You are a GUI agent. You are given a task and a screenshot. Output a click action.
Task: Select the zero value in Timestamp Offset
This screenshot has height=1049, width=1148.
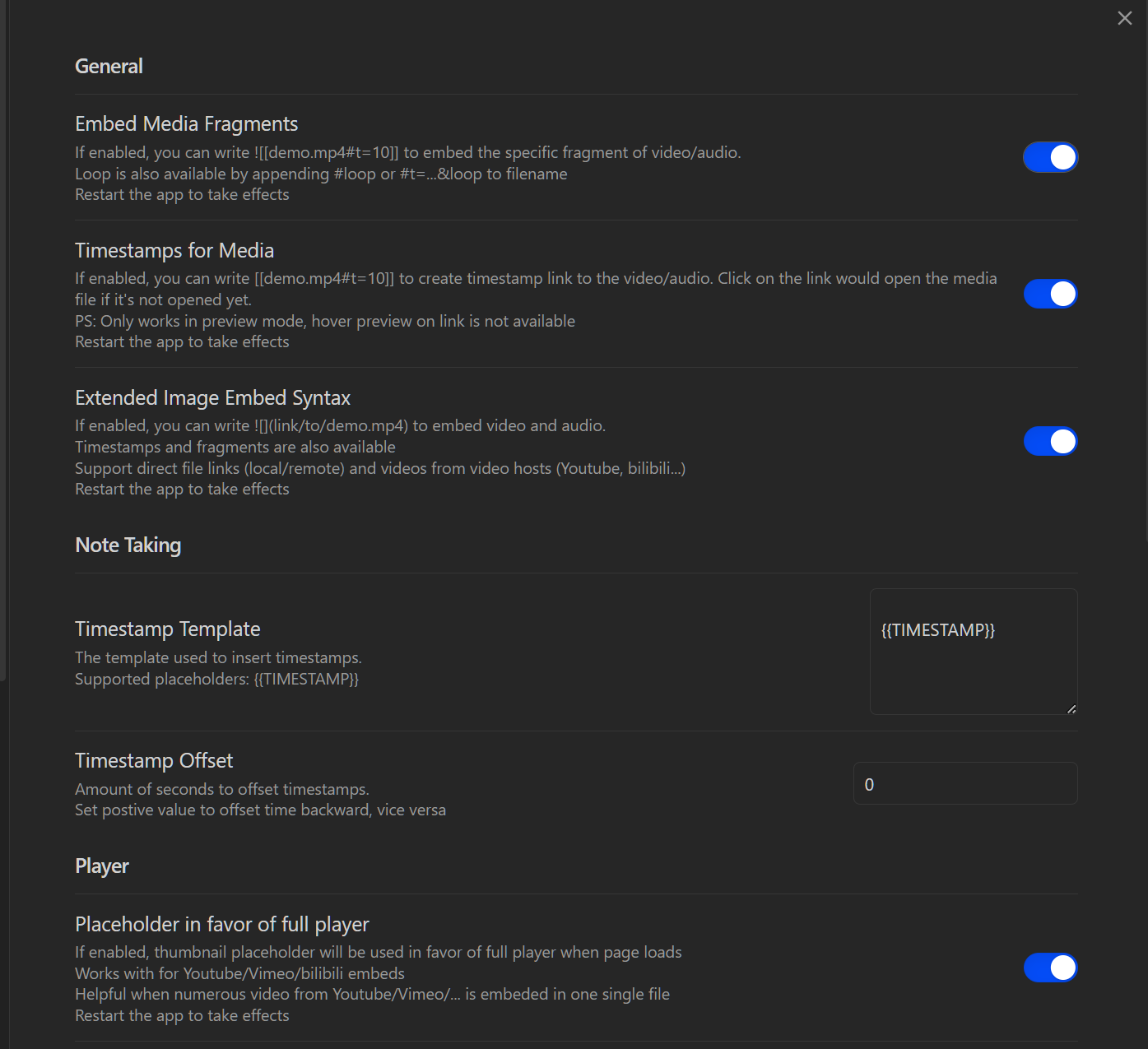click(869, 784)
